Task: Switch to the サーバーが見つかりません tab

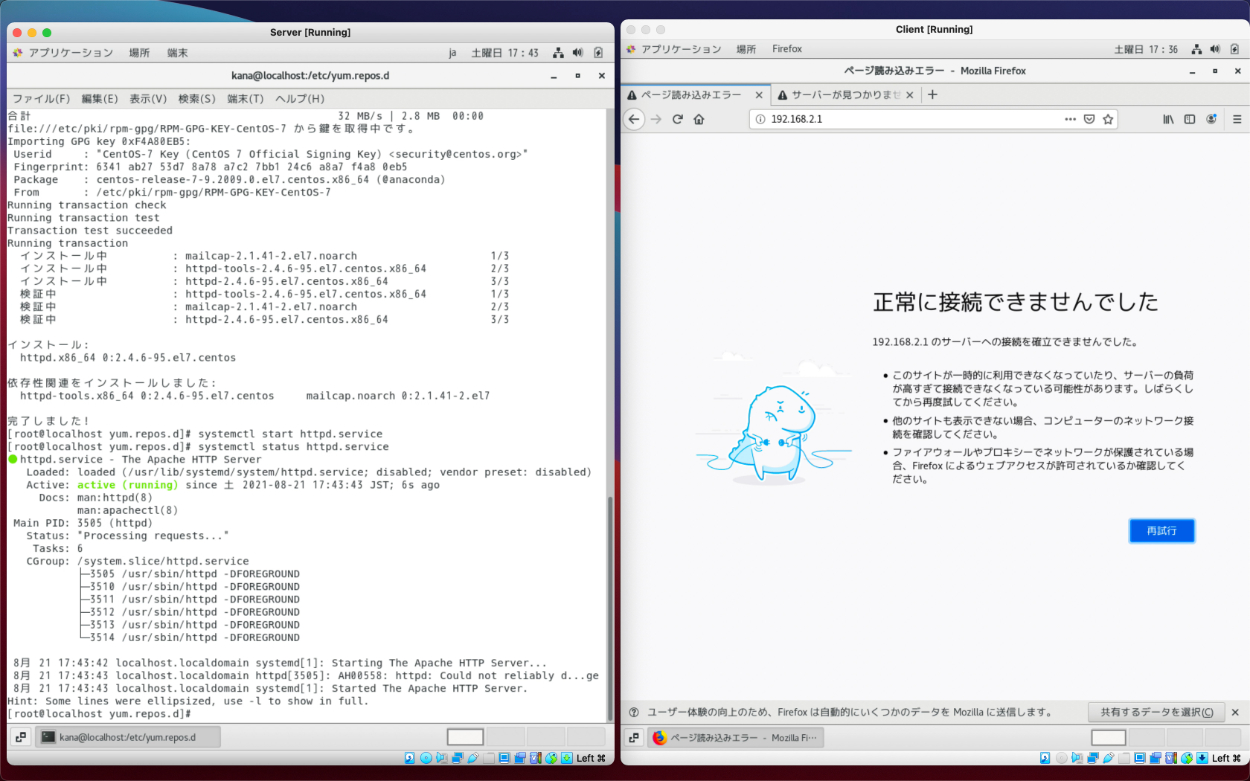Action: (x=845, y=95)
